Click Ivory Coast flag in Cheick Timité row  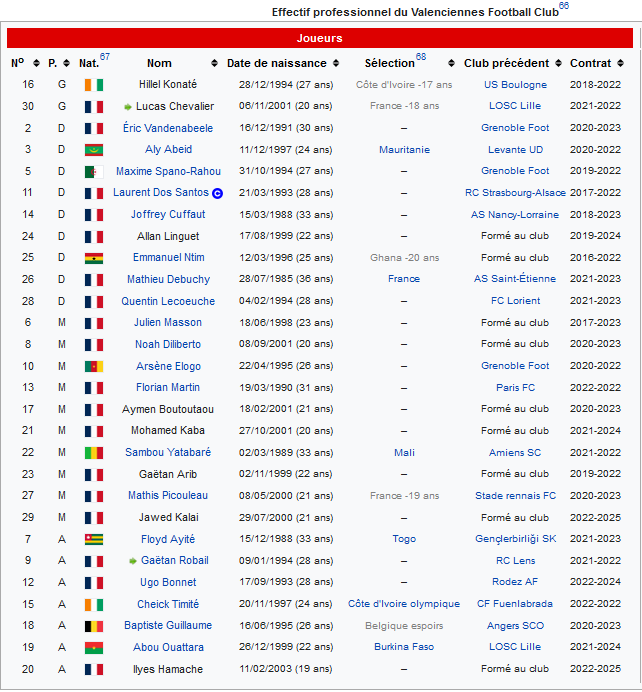[x=94, y=604]
